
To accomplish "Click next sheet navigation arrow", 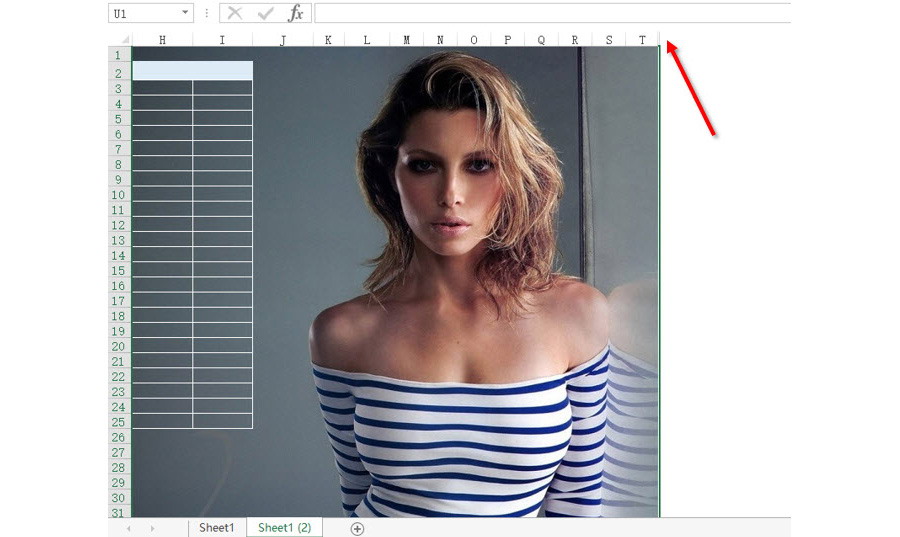I will pyautogui.click(x=153, y=528).
